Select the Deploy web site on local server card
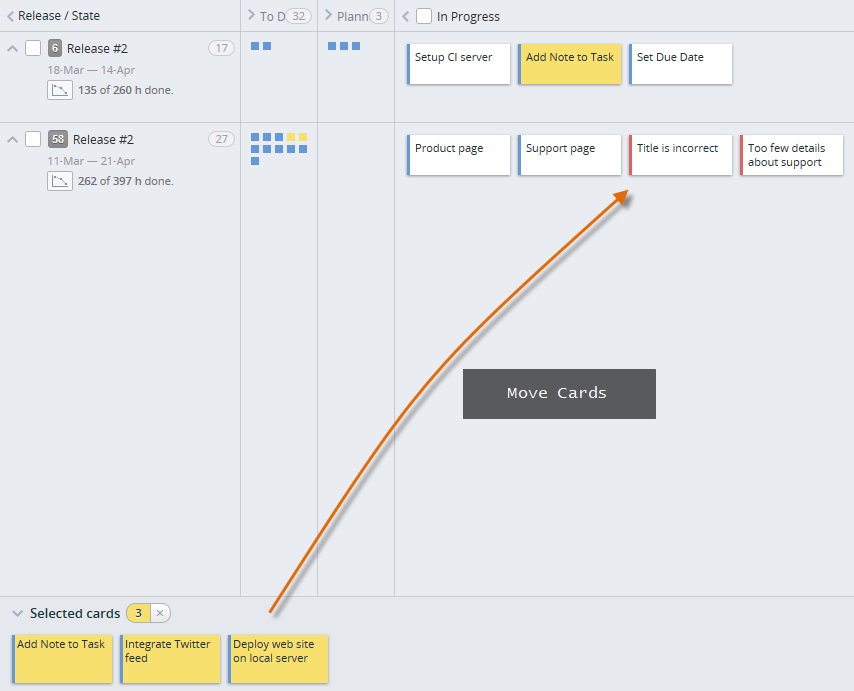This screenshot has height=691, width=854. click(277, 658)
